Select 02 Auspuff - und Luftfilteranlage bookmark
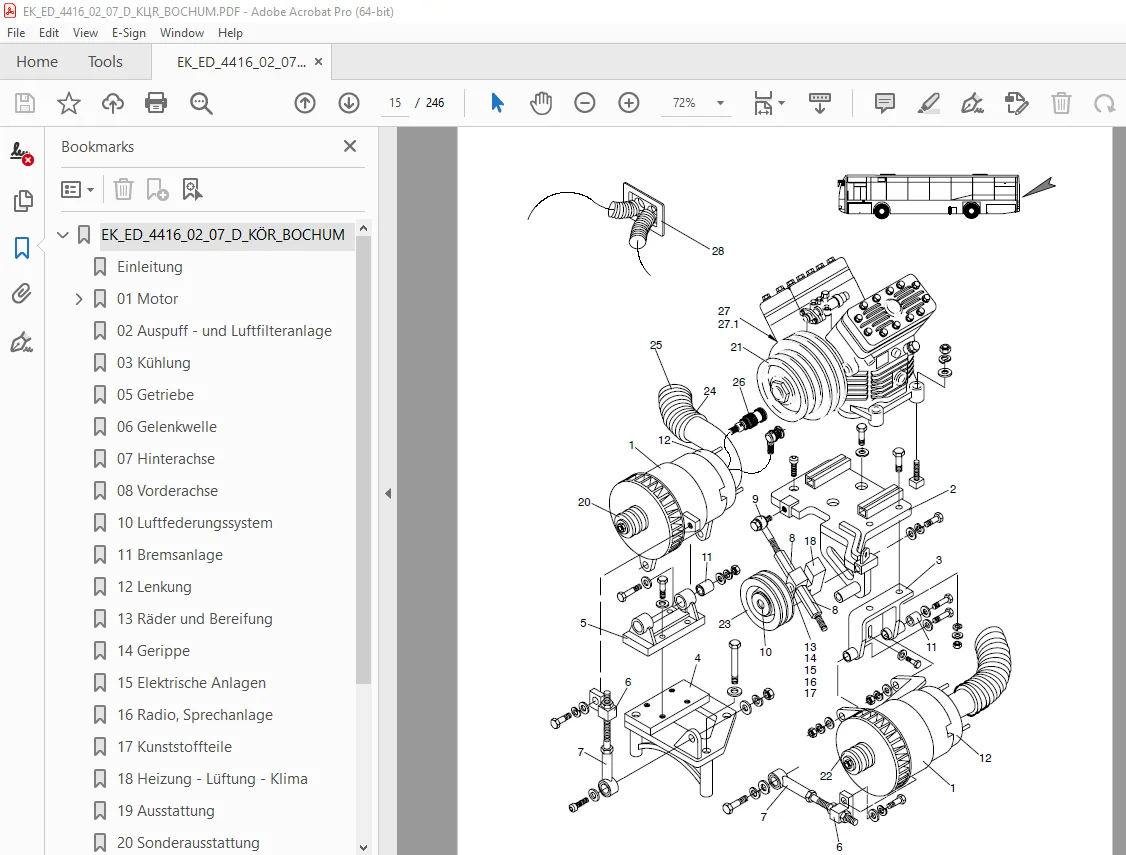Viewport: 1126px width, 855px height. [x=224, y=331]
